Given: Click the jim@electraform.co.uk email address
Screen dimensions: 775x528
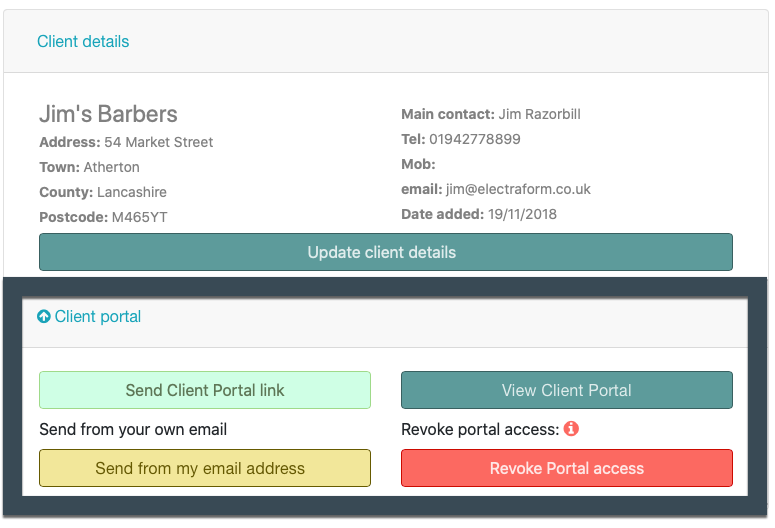Looking at the screenshot, I should tap(518, 189).
